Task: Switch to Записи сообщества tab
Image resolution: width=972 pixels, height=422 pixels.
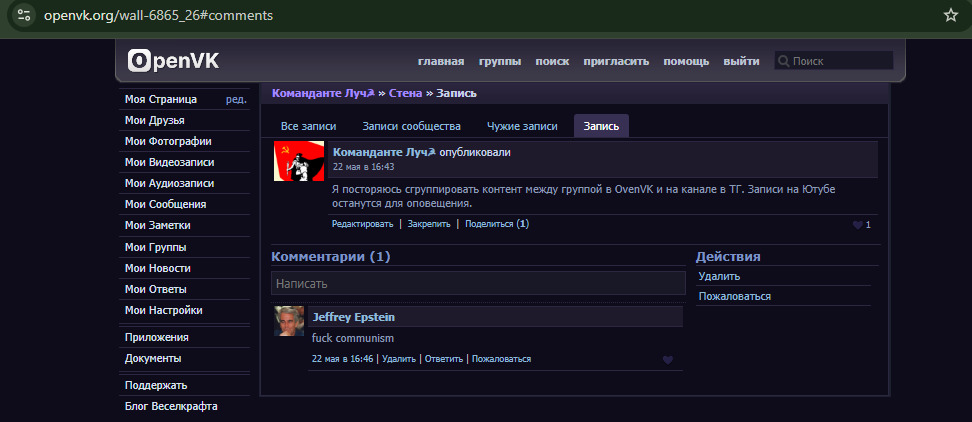Action: (412, 126)
